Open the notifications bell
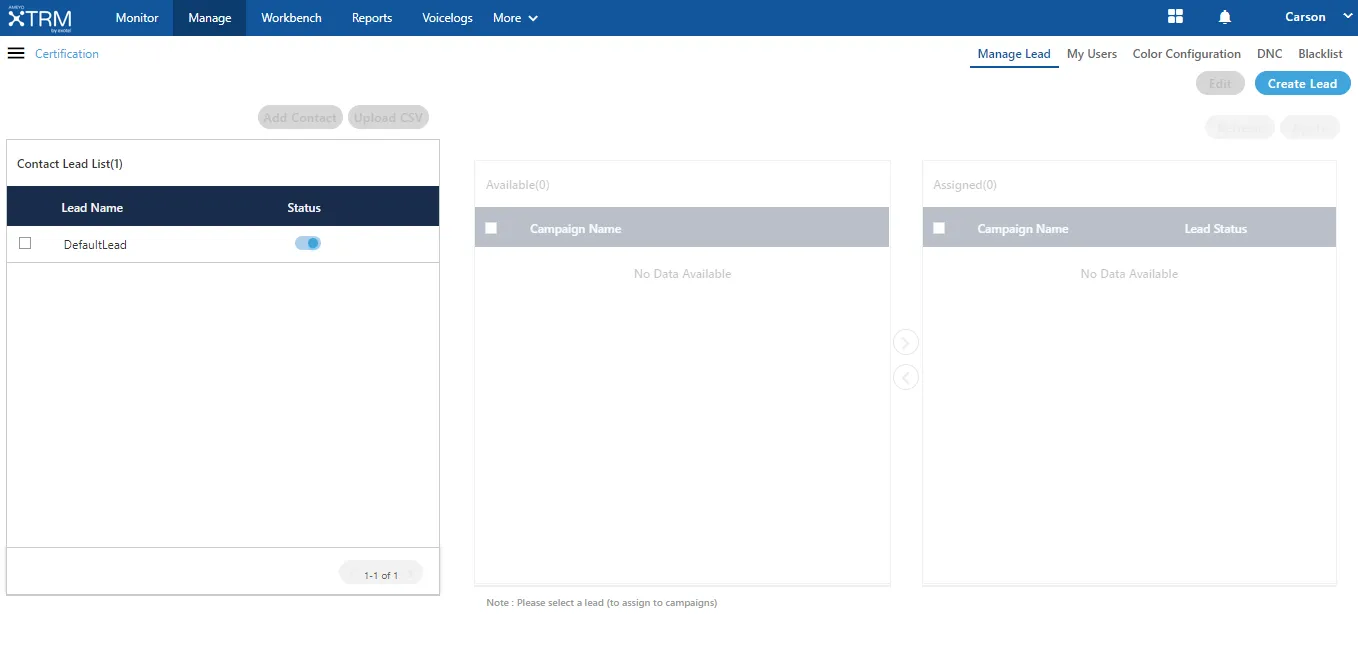The width and height of the screenshot is (1358, 646). (x=1225, y=17)
